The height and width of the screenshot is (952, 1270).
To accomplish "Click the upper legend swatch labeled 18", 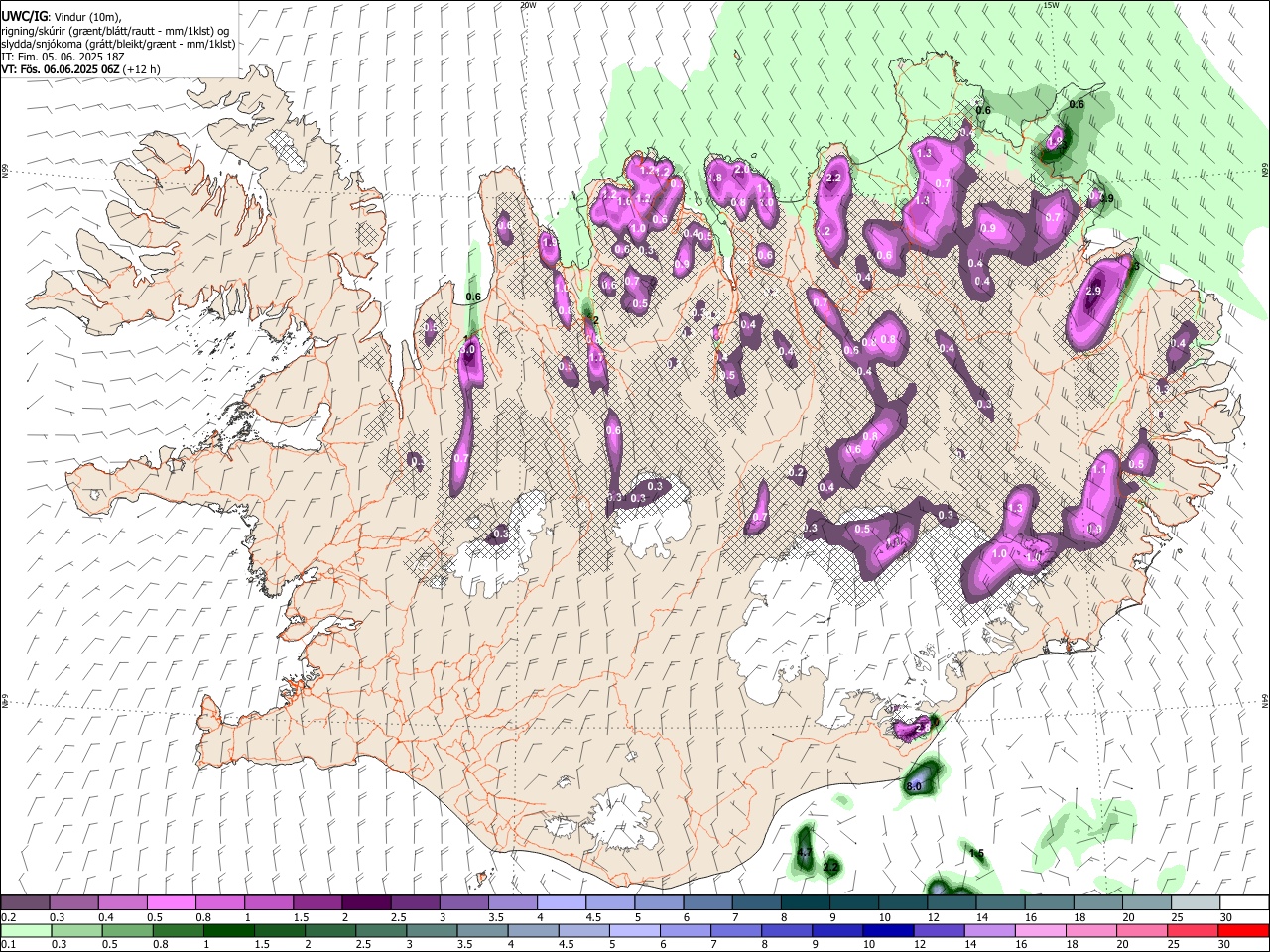I will pyautogui.click(x=1097, y=903).
